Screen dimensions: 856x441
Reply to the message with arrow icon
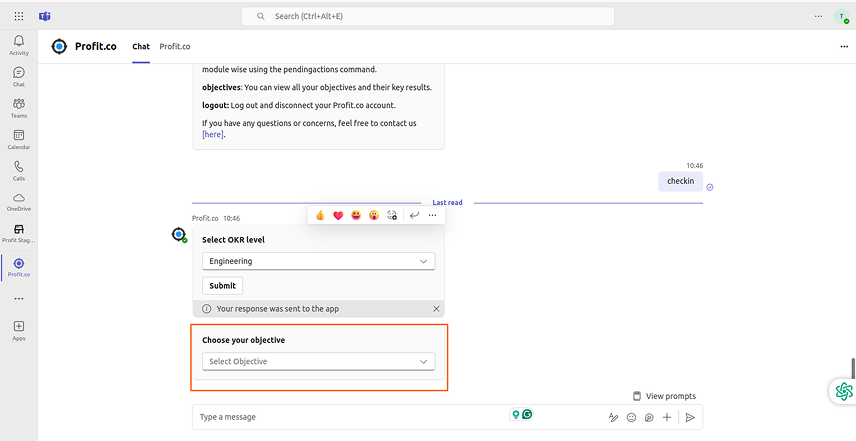414,216
